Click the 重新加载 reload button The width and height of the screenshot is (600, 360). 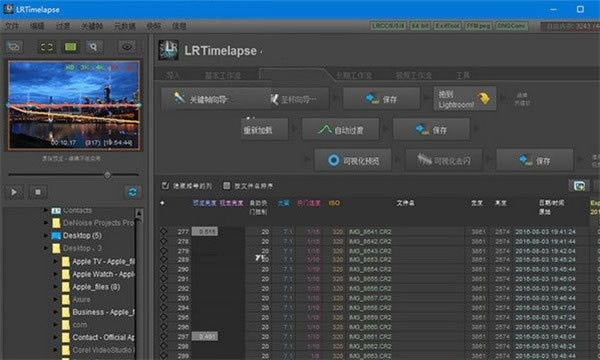pos(264,130)
